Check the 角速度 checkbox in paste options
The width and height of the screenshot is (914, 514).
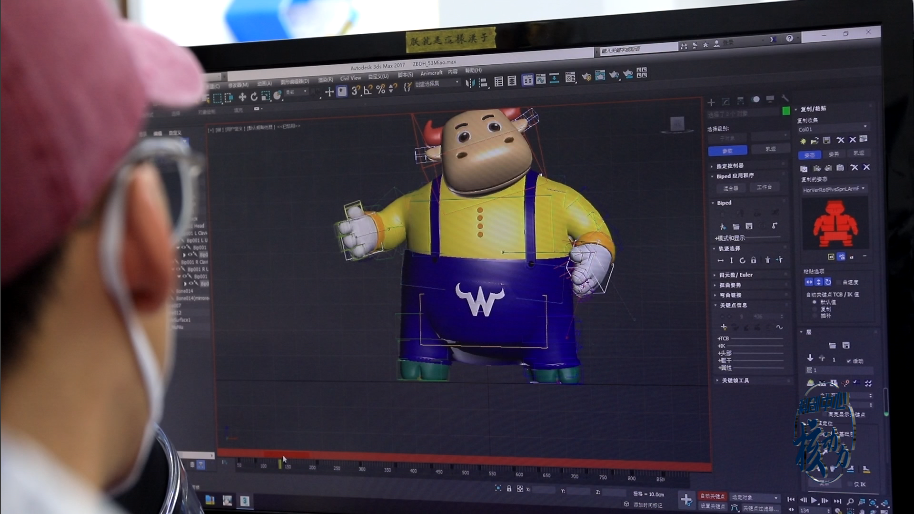click(838, 282)
